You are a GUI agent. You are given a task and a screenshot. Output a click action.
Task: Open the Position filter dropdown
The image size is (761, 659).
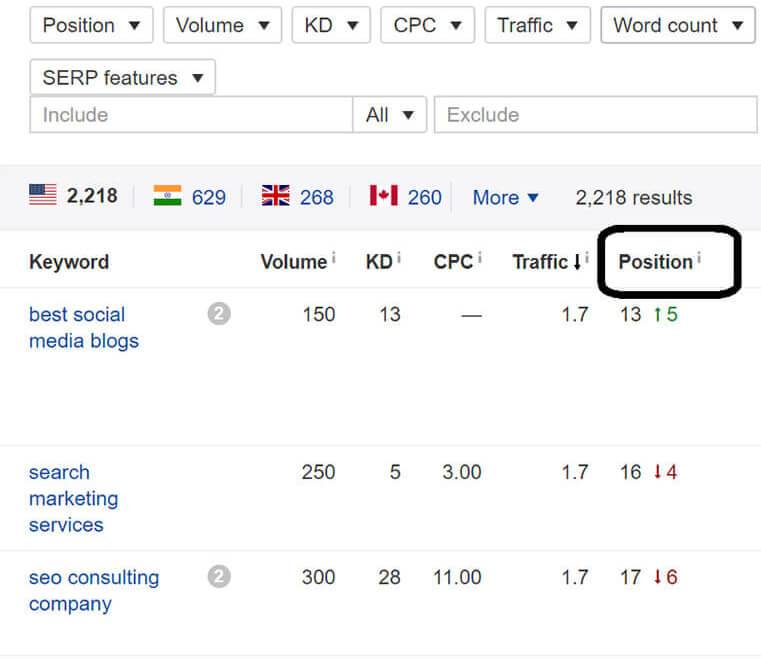[x=91, y=25]
